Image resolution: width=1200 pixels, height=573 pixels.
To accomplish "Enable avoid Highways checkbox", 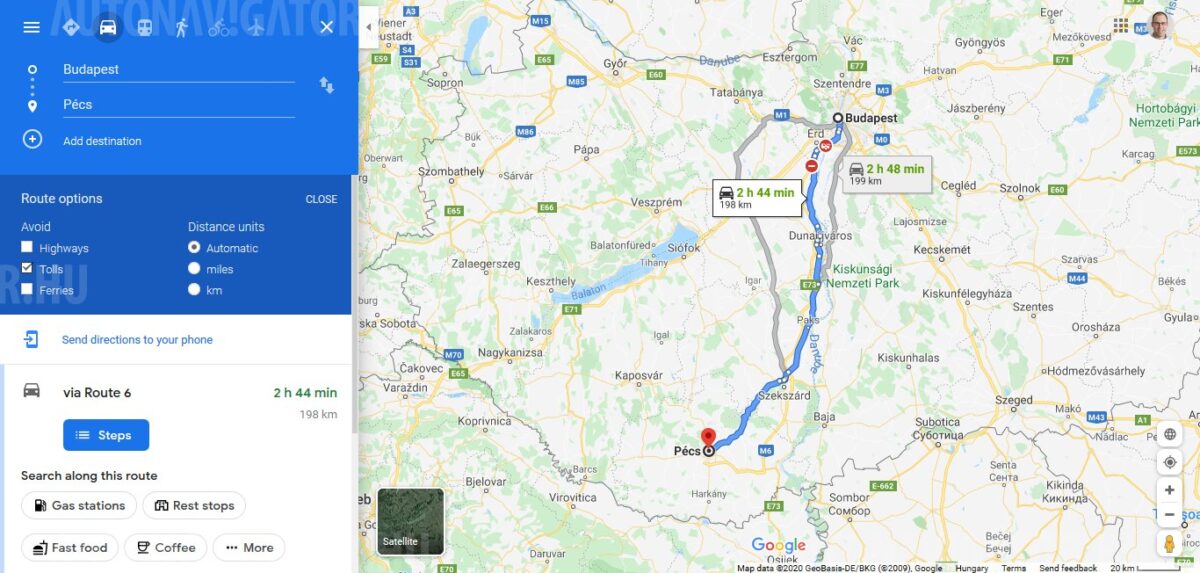I will pyautogui.click(x=27, y=247).
